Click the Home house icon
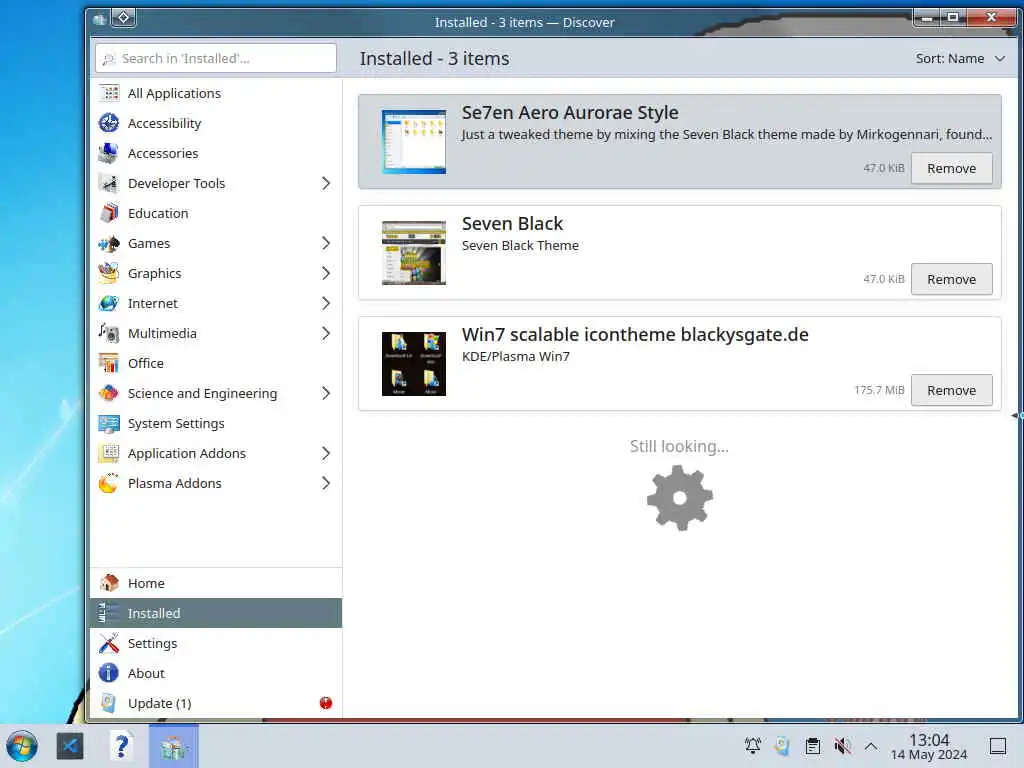The width and height of the screenshot is (1024, 768). 109,583
